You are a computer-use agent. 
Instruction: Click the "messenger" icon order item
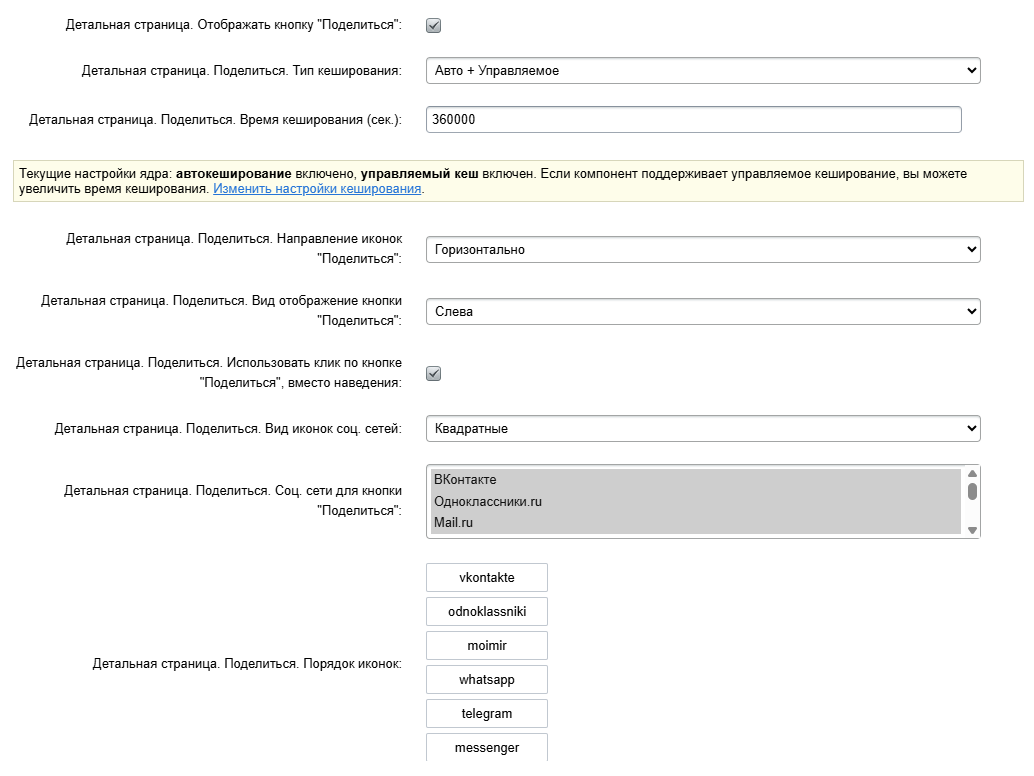point(487,747)
